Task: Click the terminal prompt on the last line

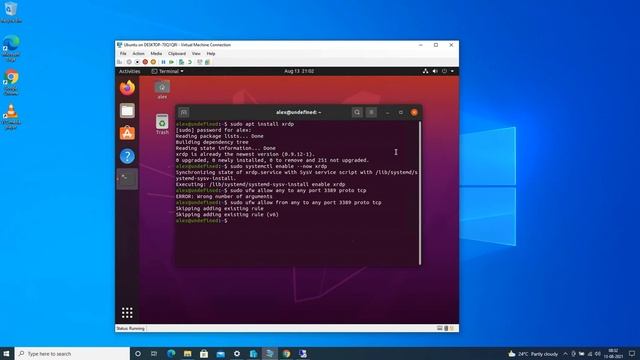Action: pyautogui.click(x=202, y=220)
